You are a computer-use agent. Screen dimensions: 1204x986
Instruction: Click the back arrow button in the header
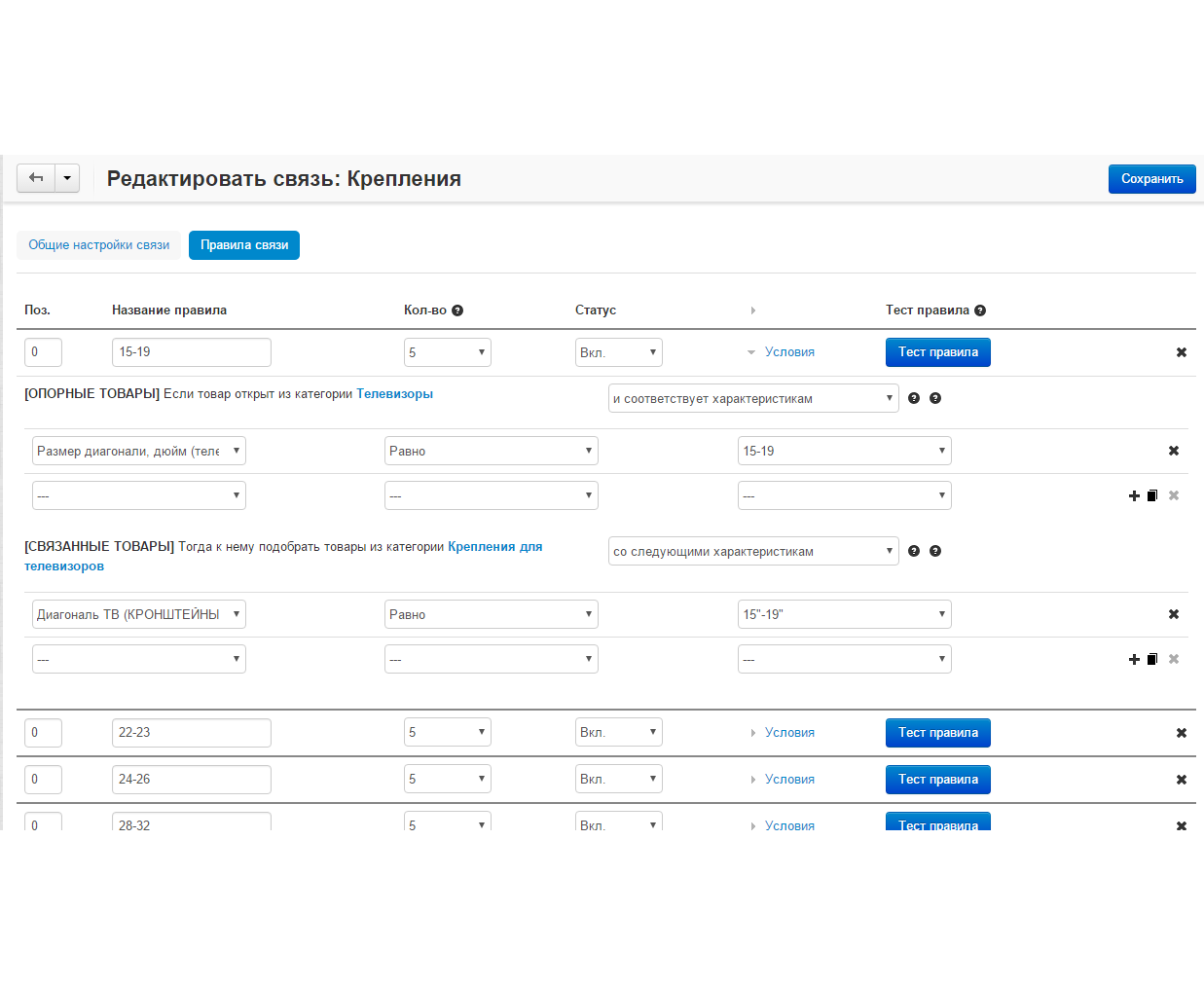[36, 178]
